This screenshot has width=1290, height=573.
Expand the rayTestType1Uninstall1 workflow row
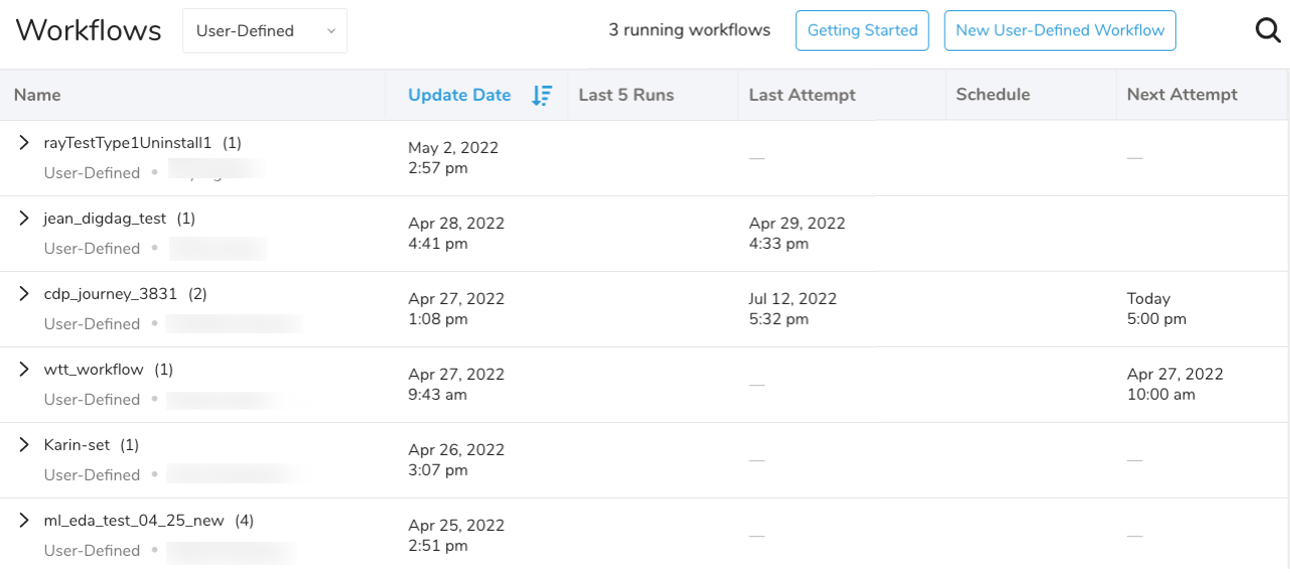point(25,143)
